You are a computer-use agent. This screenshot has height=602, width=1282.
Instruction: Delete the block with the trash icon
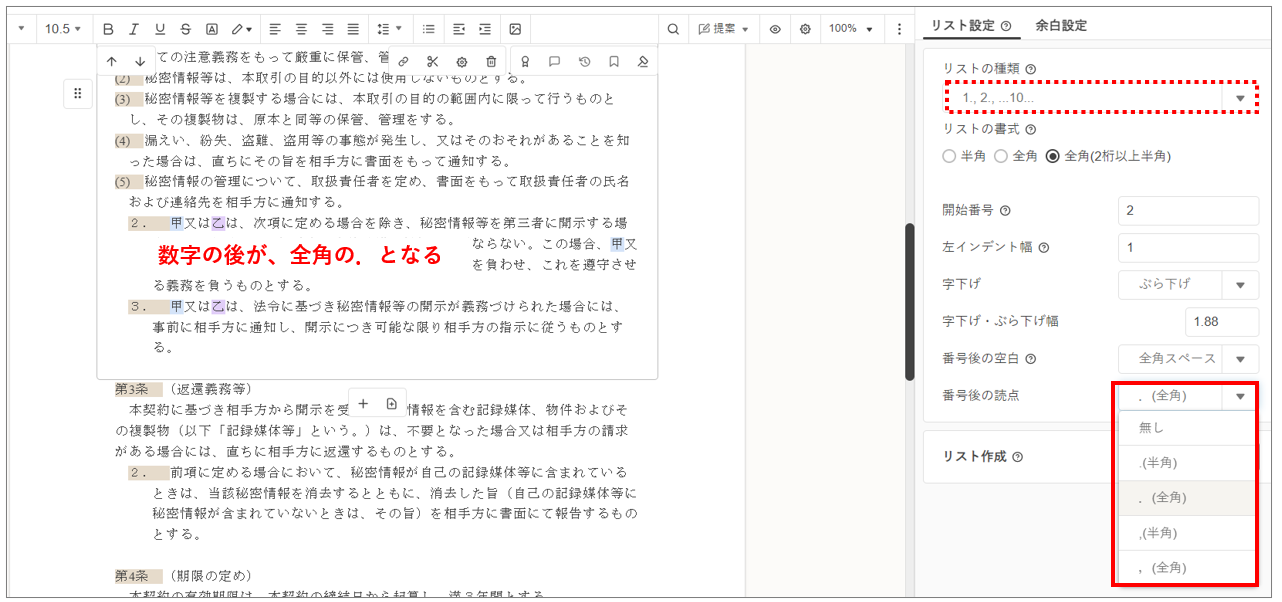point(491,62)
